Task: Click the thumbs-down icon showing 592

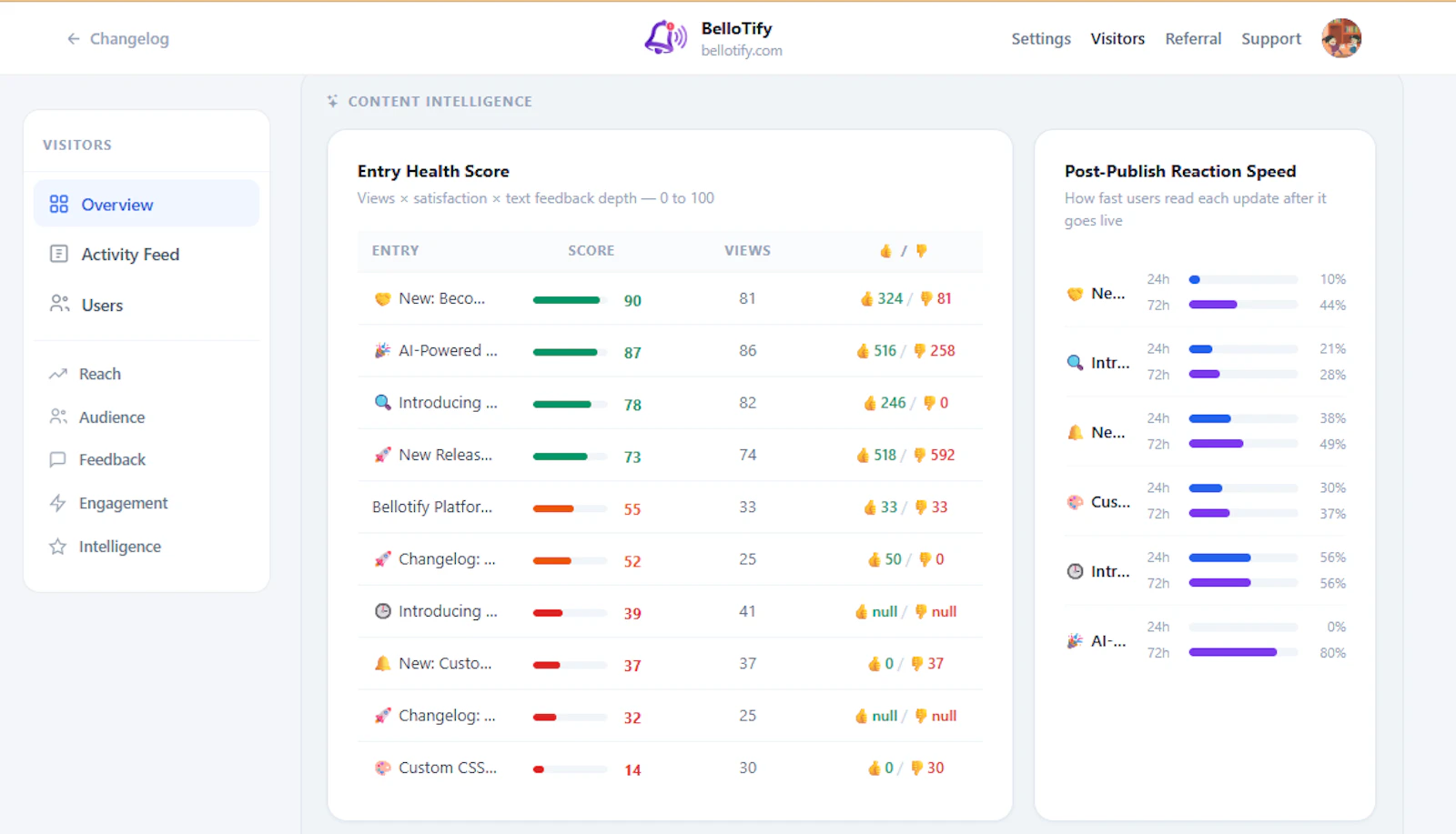Action: [920, 455]
